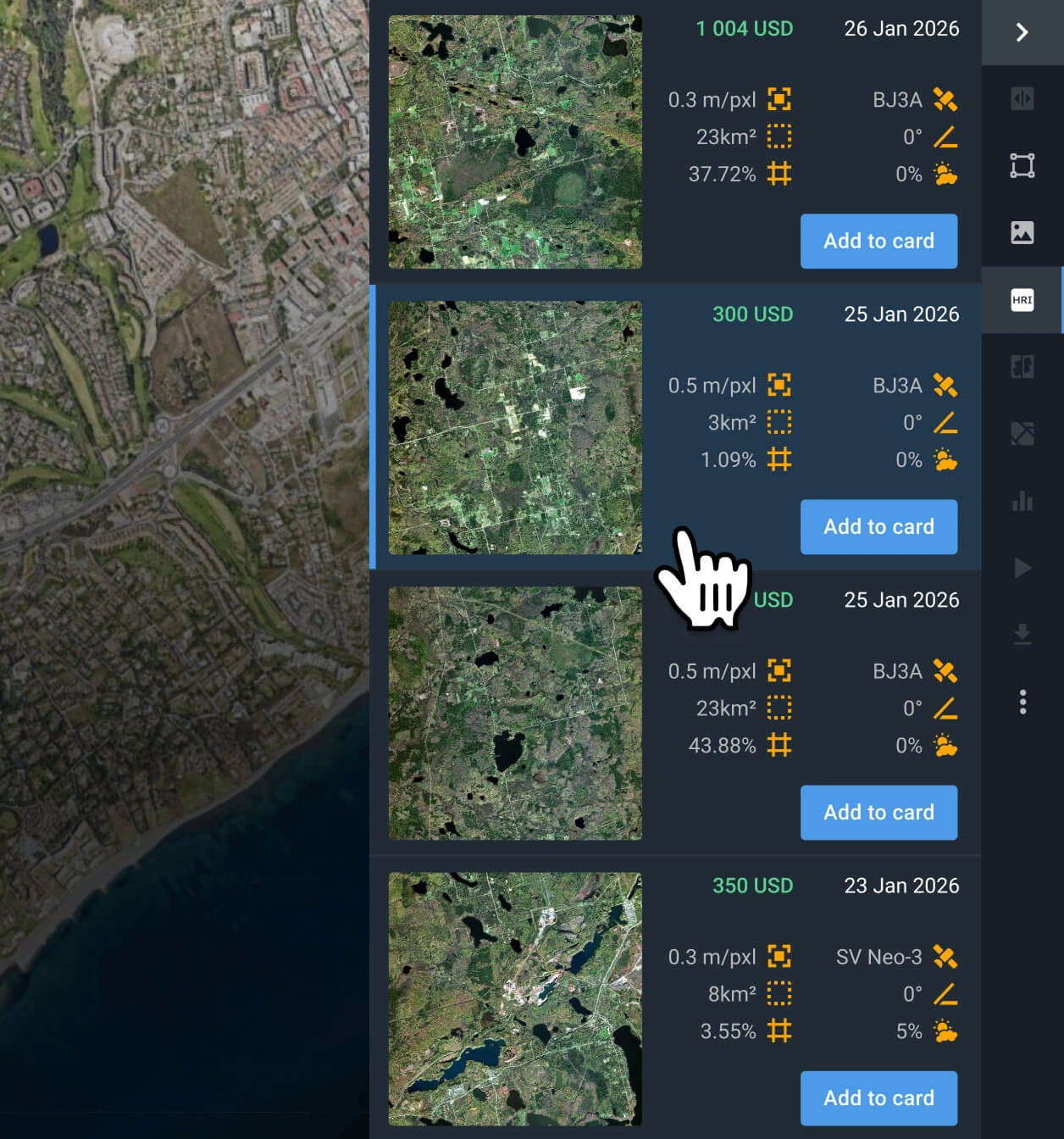This screenshot has width=1064, height=1139.
Task: Add the 43.88% coverage image to card
Action: pyautogui.click(x=878, y=813)
